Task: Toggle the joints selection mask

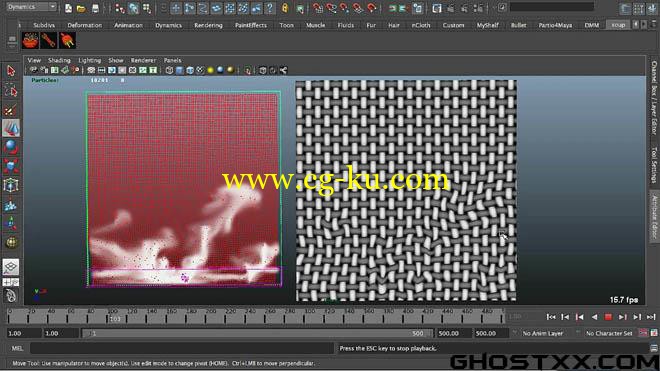Action: point(189,8)
